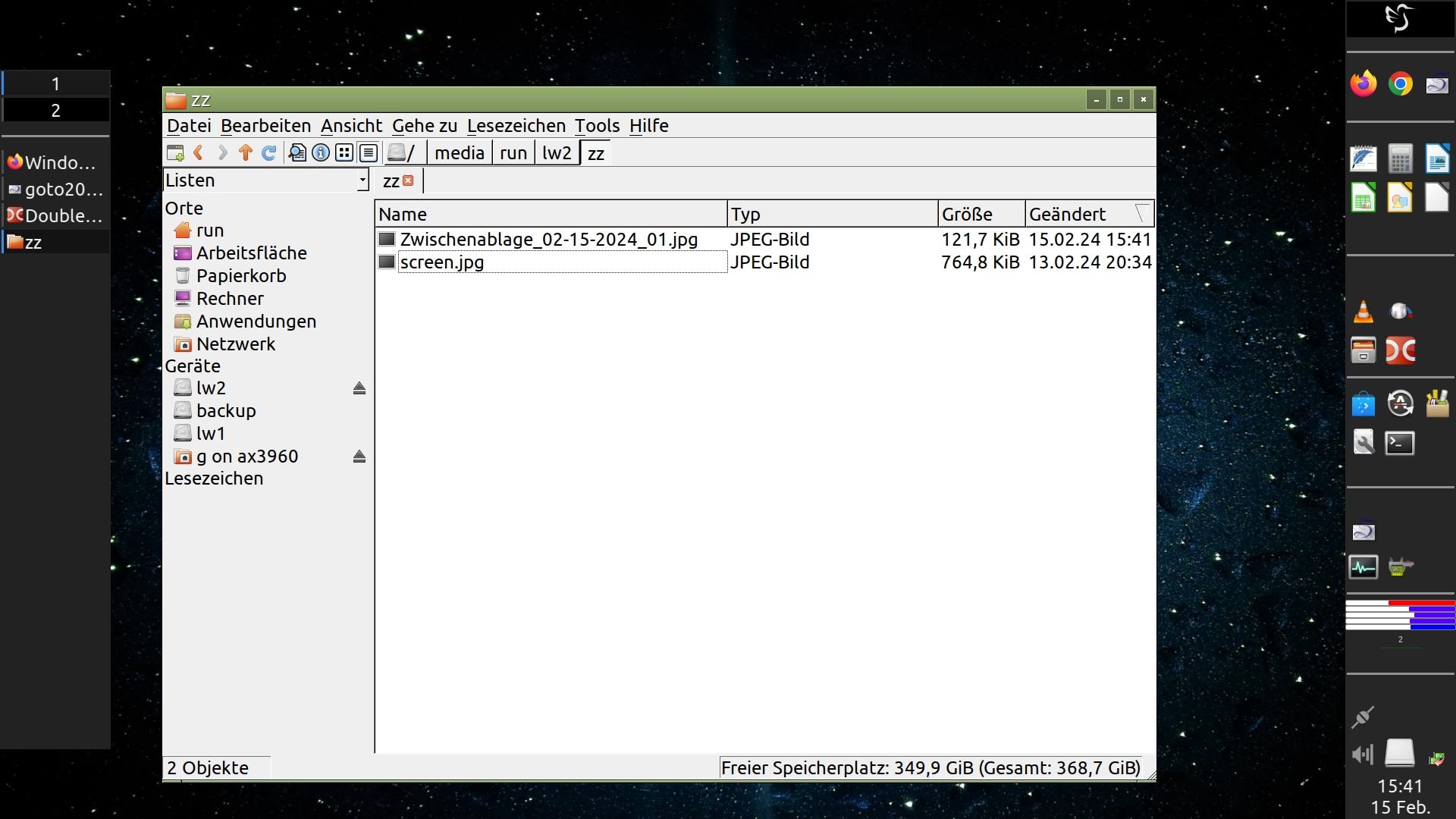Navigate to the media path button
This screenshot has width=1456, height=819.
tap(459, 153)
